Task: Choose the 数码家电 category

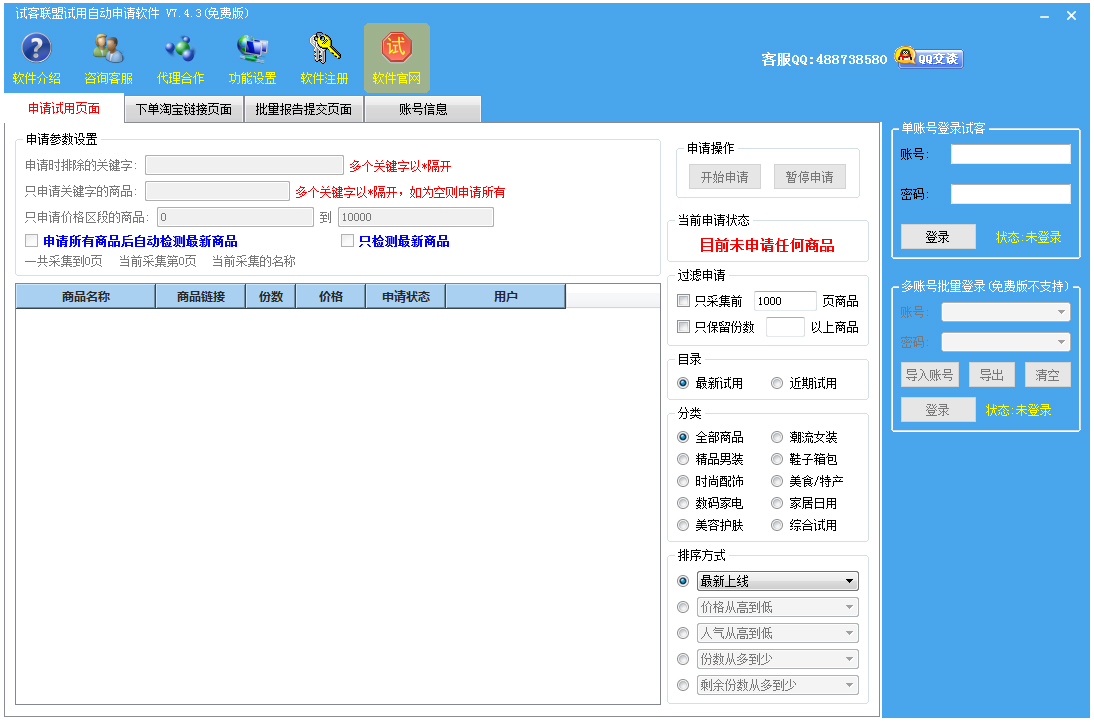Action: click(x=683, y=503)
